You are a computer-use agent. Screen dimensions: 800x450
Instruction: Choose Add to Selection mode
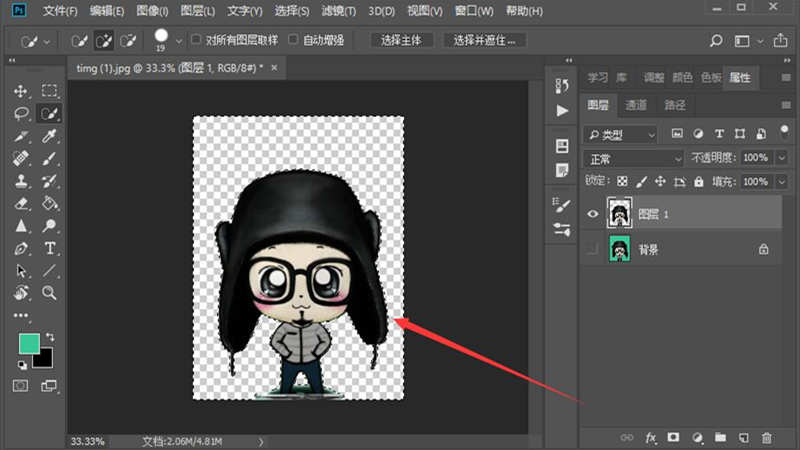(x=104, y=41)
